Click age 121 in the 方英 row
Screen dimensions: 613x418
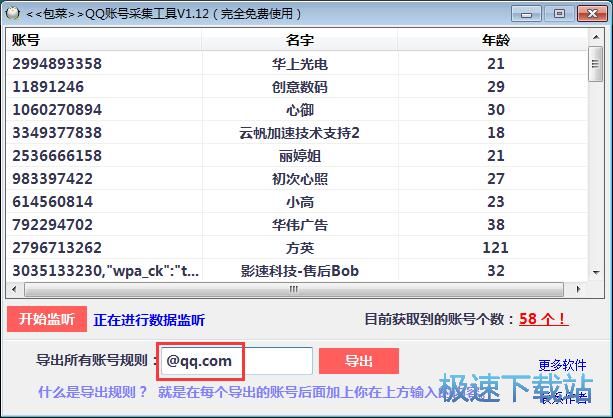pos(495,248)
